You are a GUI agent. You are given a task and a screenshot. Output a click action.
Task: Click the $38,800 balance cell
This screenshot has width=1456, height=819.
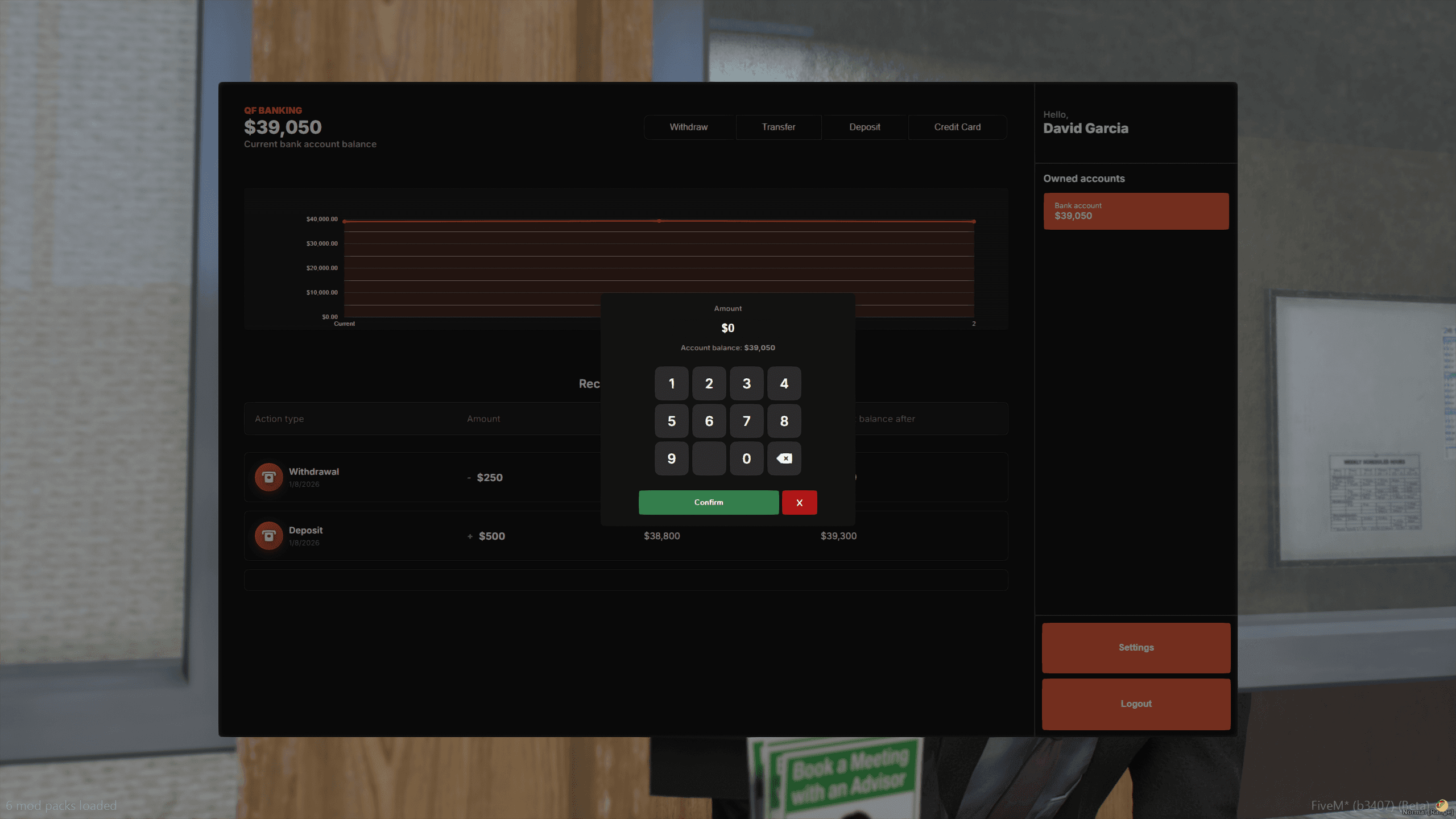[661, 536]
